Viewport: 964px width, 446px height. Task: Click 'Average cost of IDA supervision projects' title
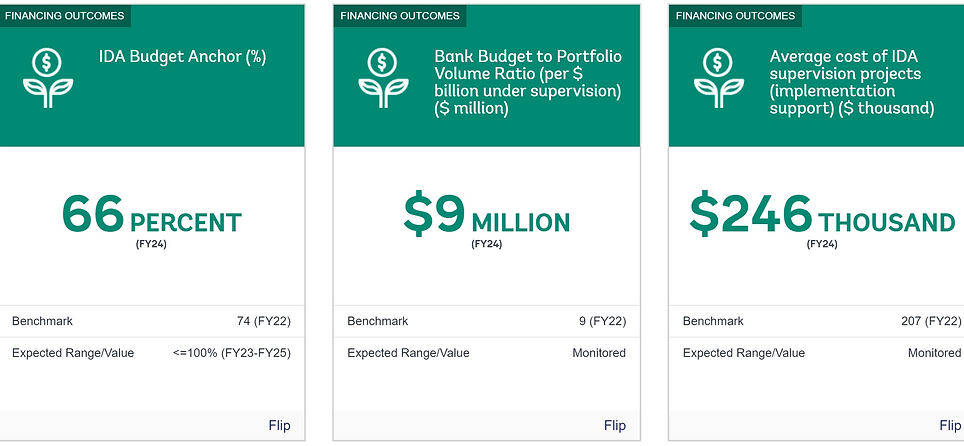pyautogui.click(x=852, y=82)
